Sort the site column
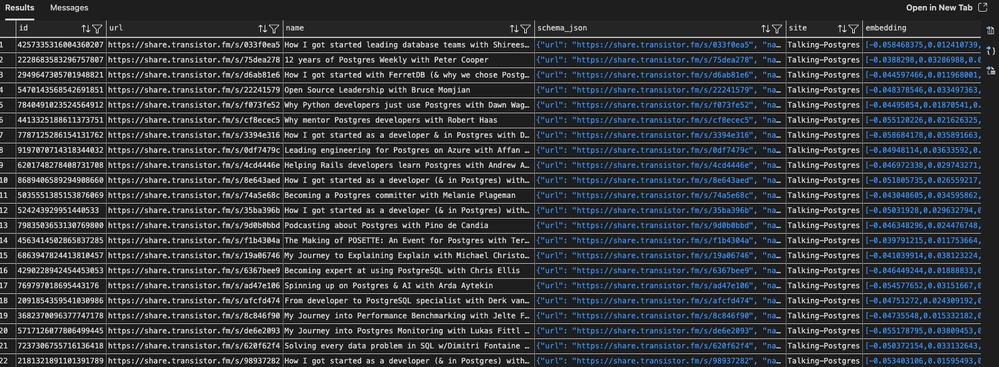 coord(842,29)
